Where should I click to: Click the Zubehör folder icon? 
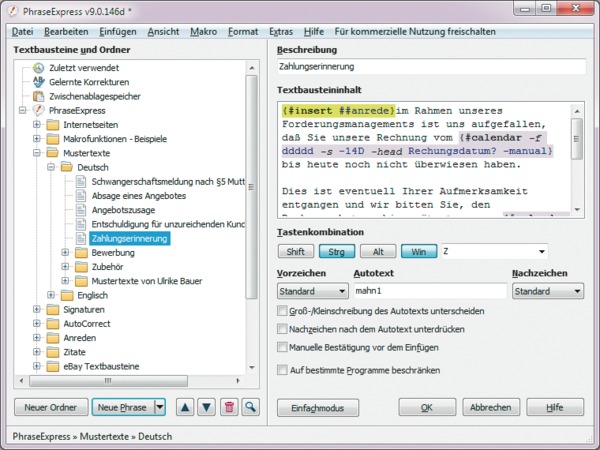tap(81, 267)
